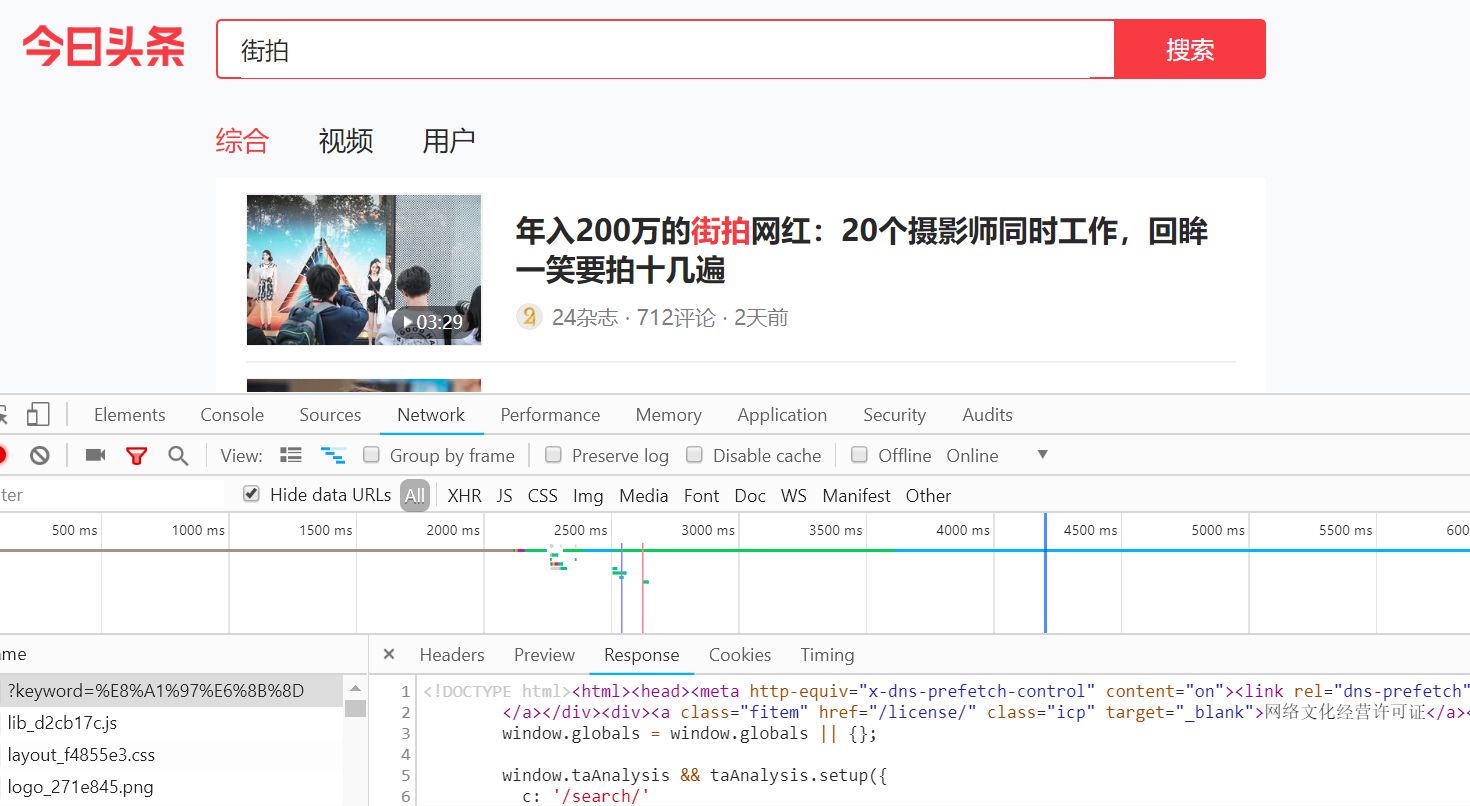Toggle the show overview icon
The image size is (1470, 806).
click(x=333, y=455)
